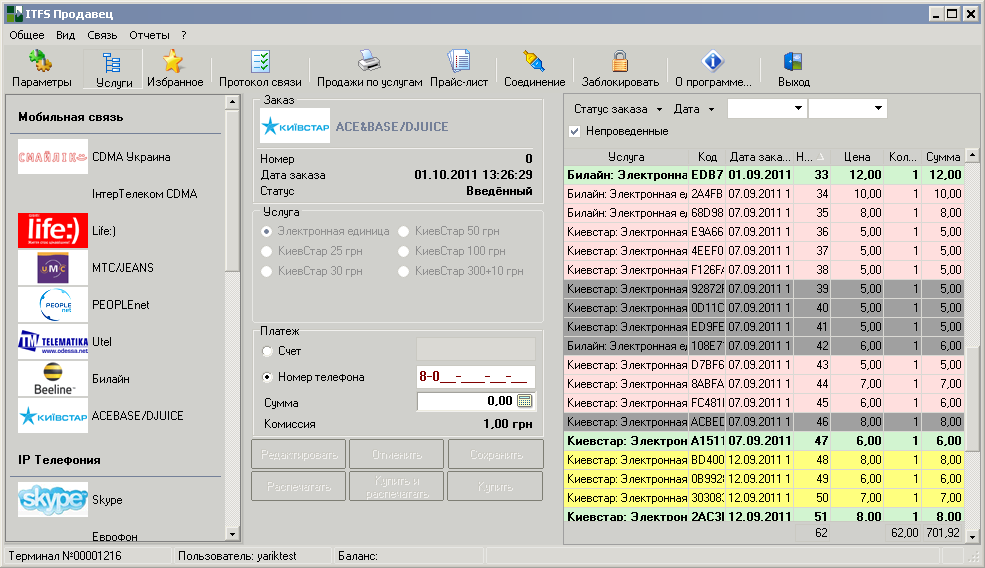The width and height of the screenshot is (985, 568).
Task: Toggle the Непроведенные checkbox
Action: (574, 131)
